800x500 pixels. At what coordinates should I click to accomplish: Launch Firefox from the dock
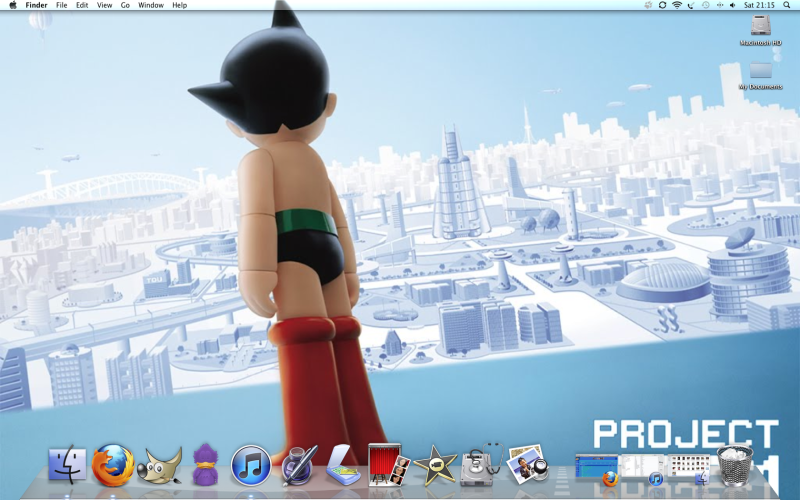[113, 464]
